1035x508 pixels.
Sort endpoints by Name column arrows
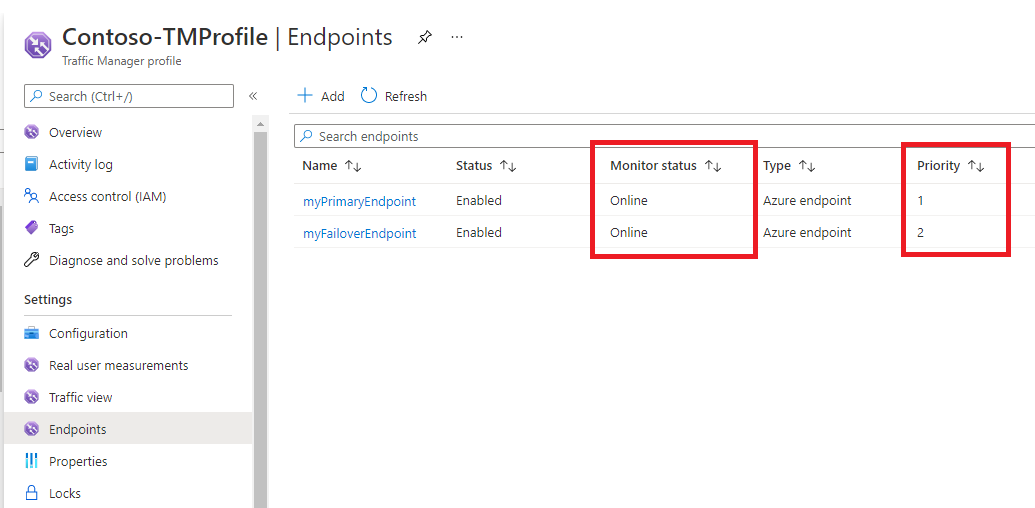coord(352,166)
